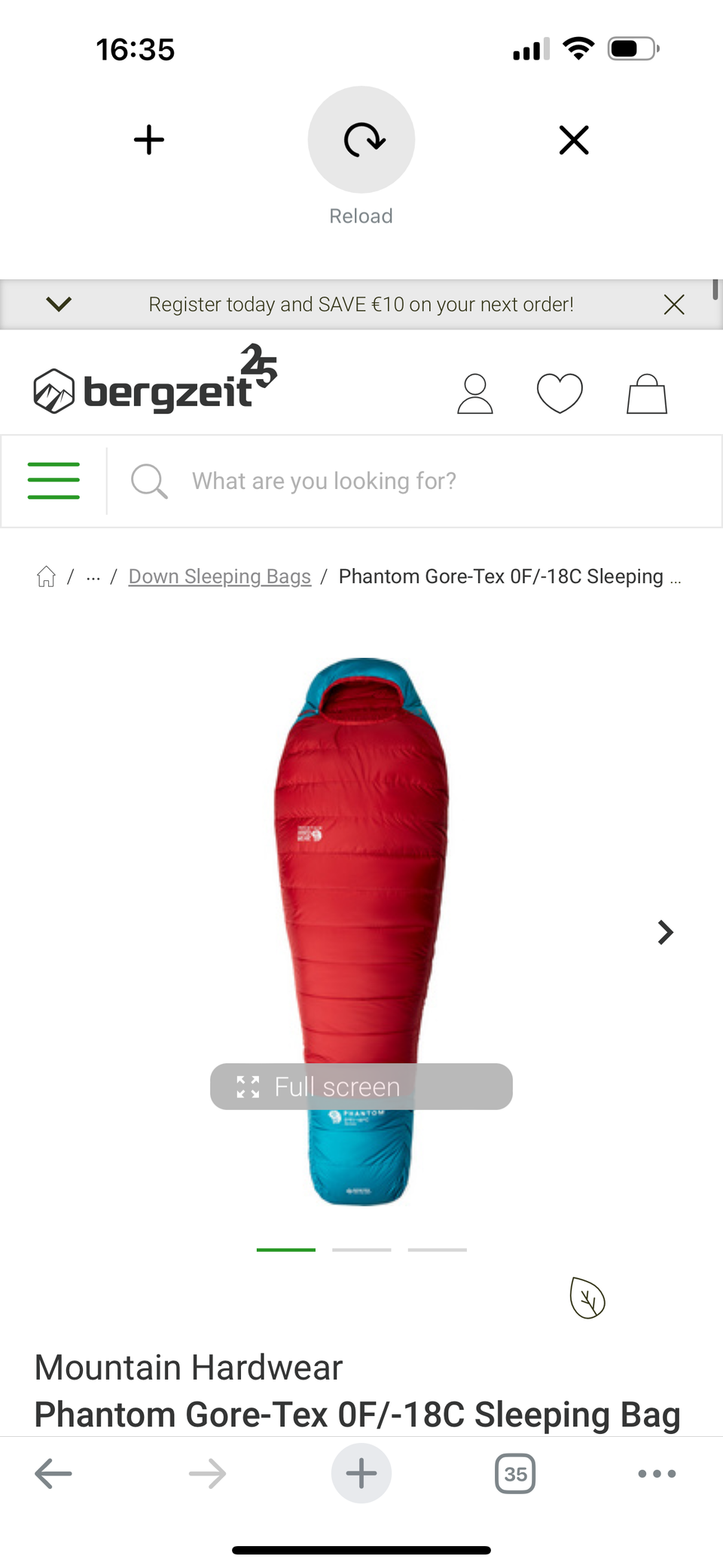Open new tab with top plus icon
723x1568 pixels.
[x=149, y=139]
